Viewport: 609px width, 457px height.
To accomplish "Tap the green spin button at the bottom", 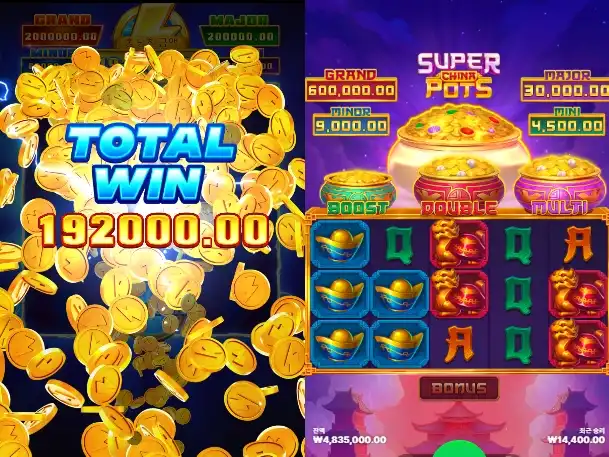I will pos(459,450).
